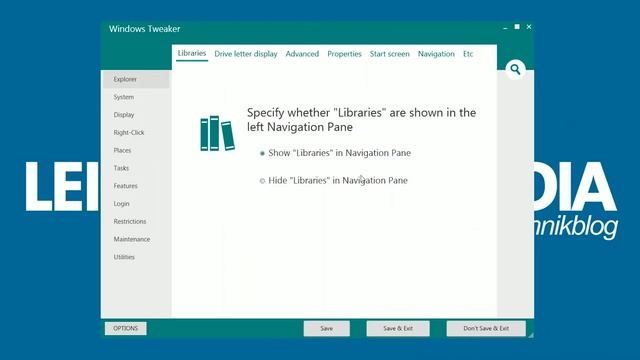The height and width of the screenshot is (360, 640).
Task: Select Show "Libraries" in Navigation Pane
Action: coord(335,153)
